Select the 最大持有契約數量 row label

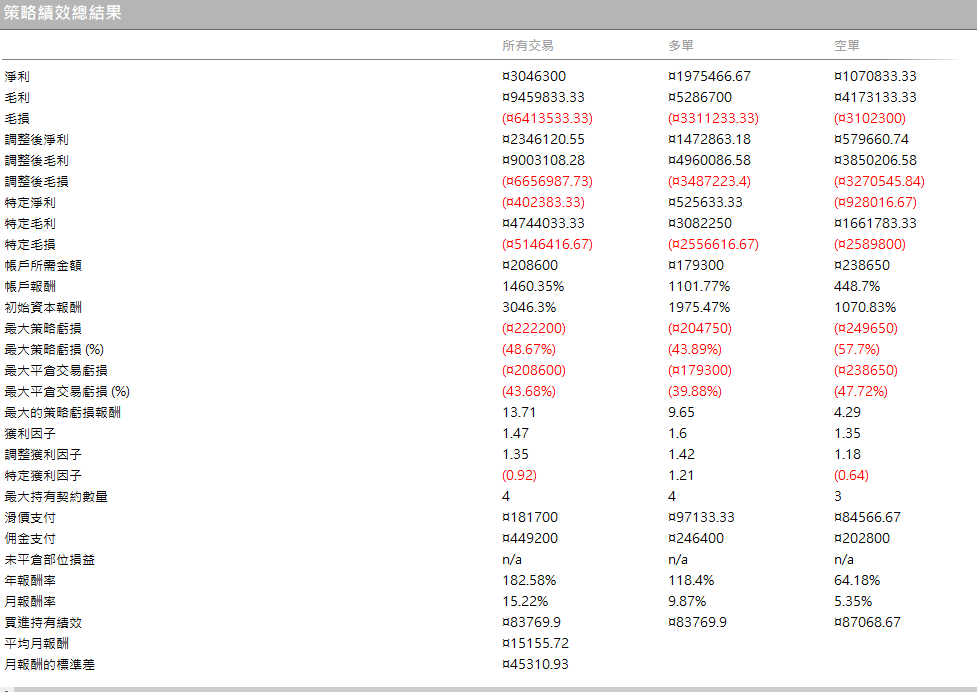56,496
